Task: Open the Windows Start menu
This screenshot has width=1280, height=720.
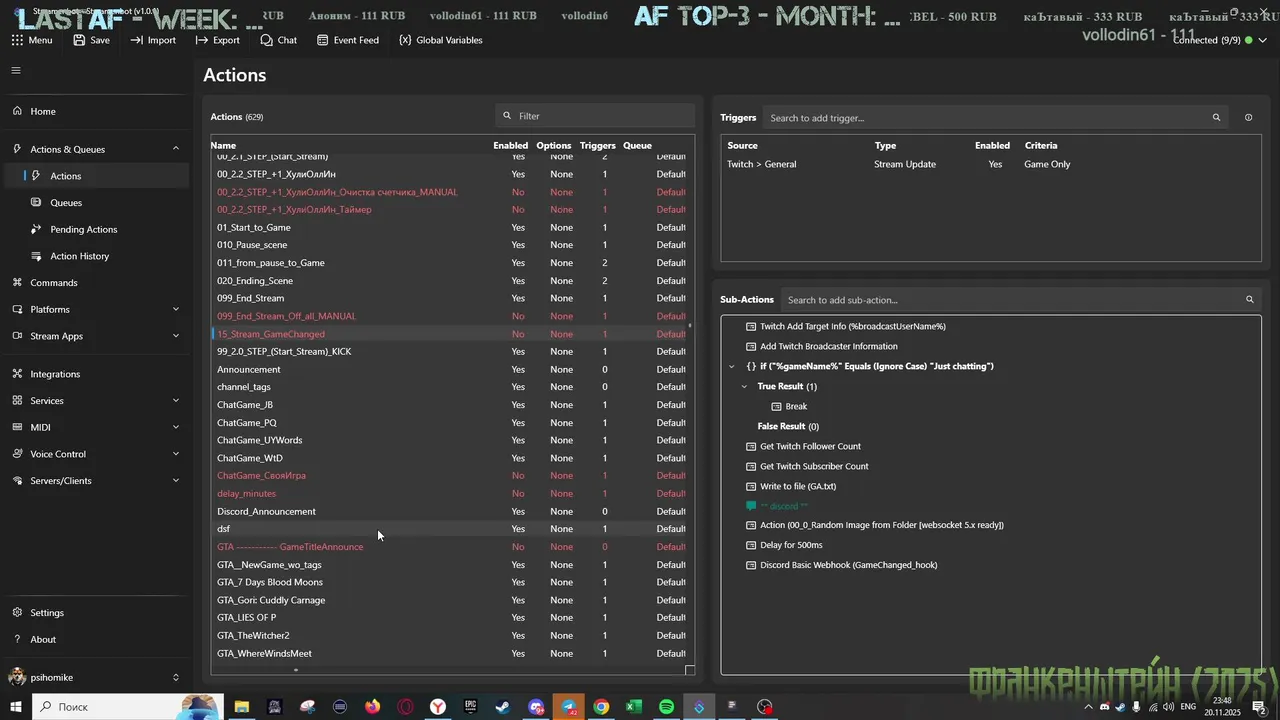Action: click(16, 707)
